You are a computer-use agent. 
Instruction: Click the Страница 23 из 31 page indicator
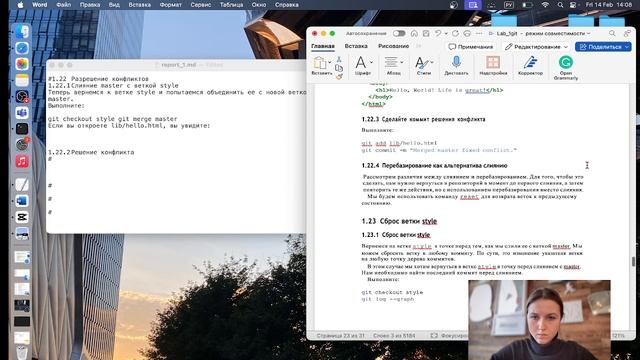340,336
